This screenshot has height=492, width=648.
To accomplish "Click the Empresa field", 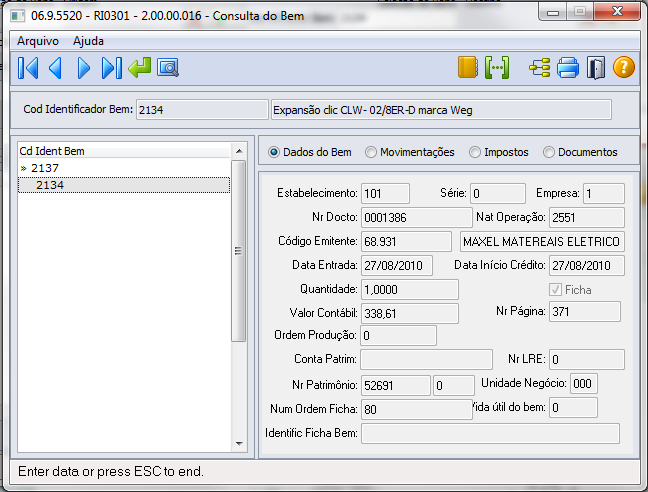I will tap(604, 194).
